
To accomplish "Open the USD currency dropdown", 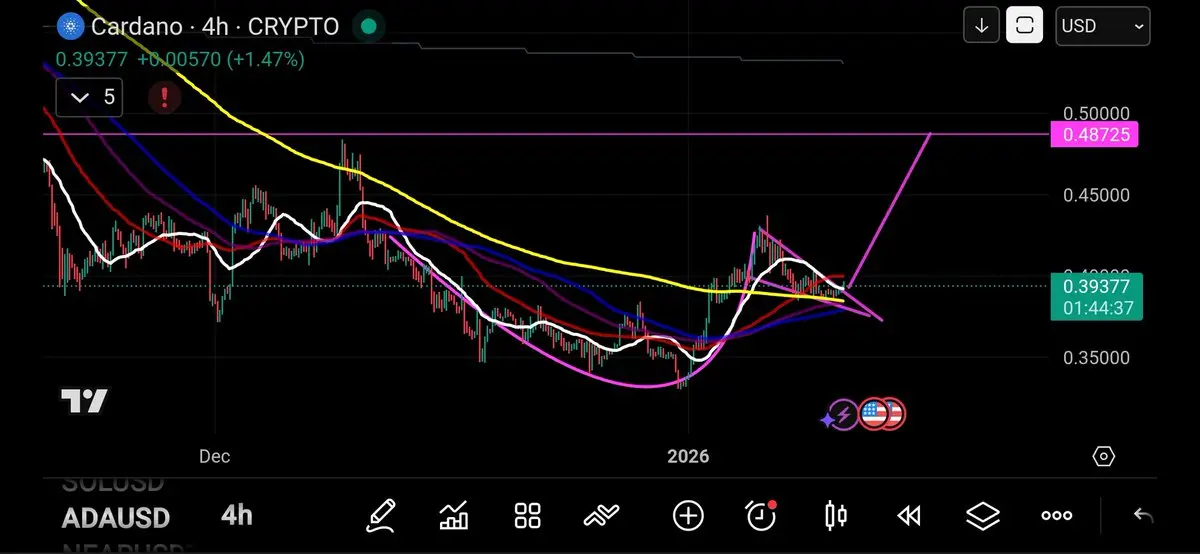I will (1103, 26).
